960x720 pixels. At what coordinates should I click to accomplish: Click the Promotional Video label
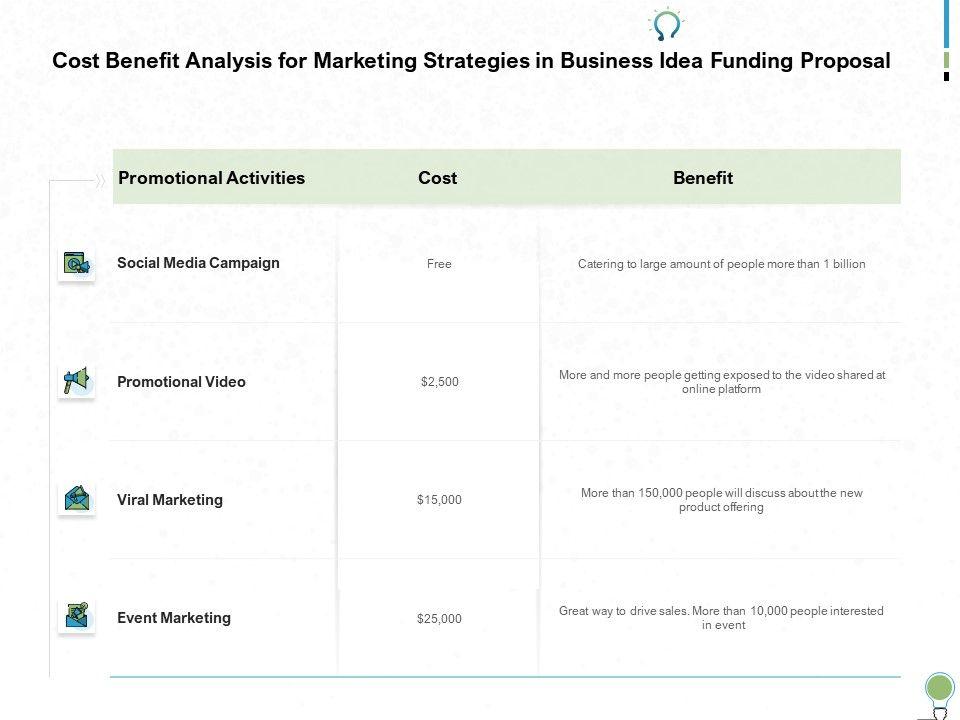181,382
